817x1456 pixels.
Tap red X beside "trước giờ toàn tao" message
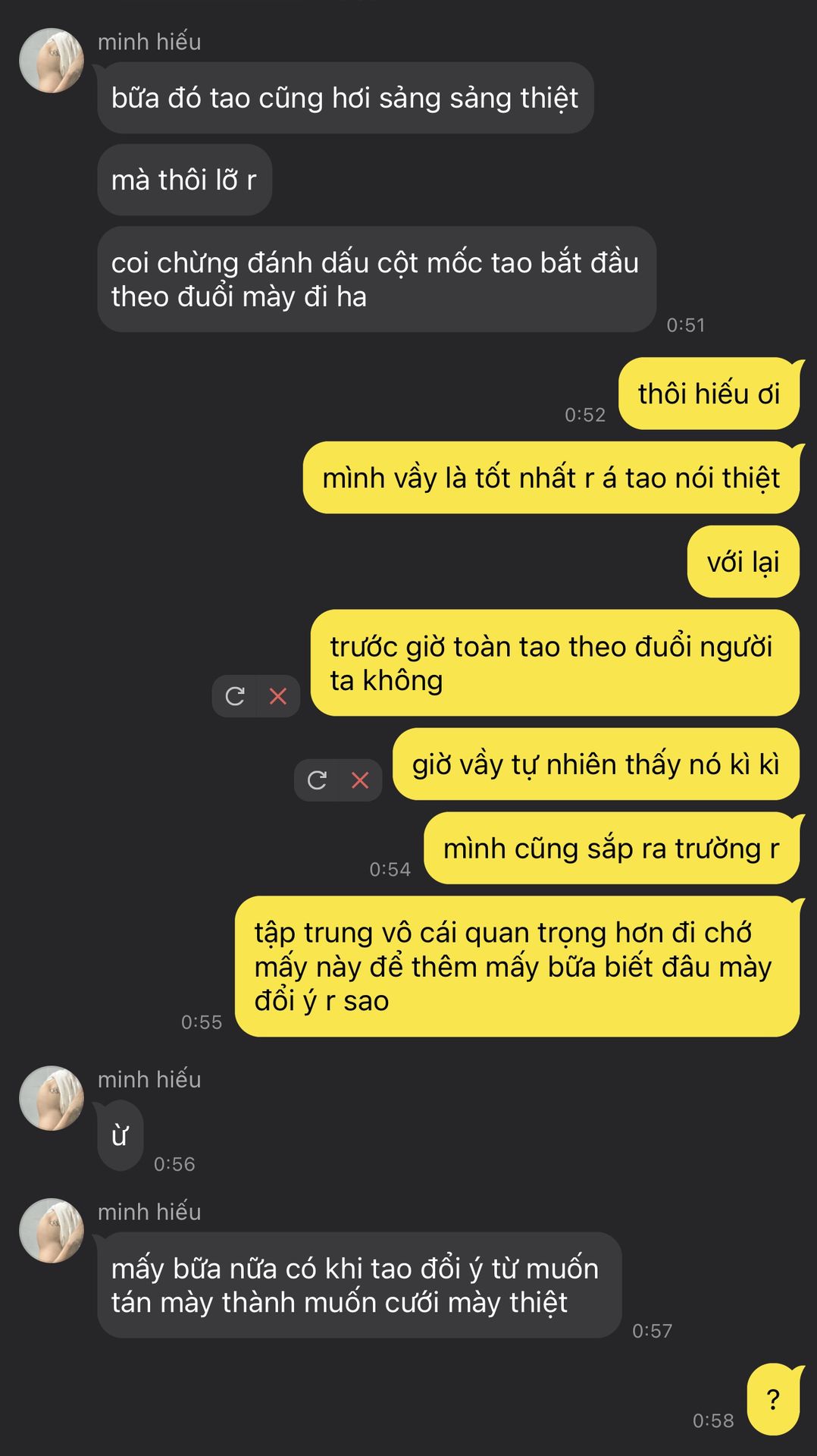(278, 696)
